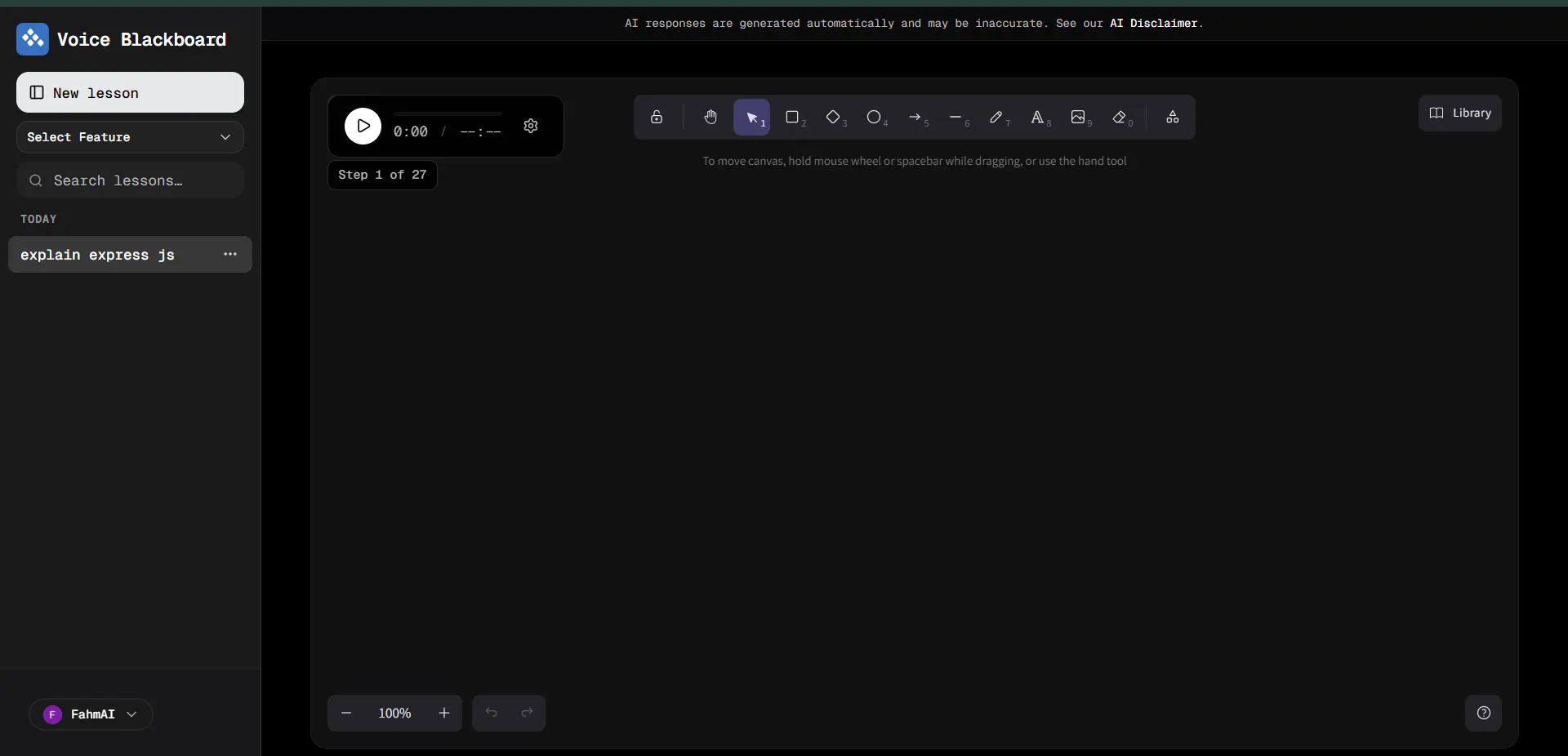The width and height of the screenshot is (1568, 756).
Task: Open options for explain express js
Action: click(x=230, y=255)
